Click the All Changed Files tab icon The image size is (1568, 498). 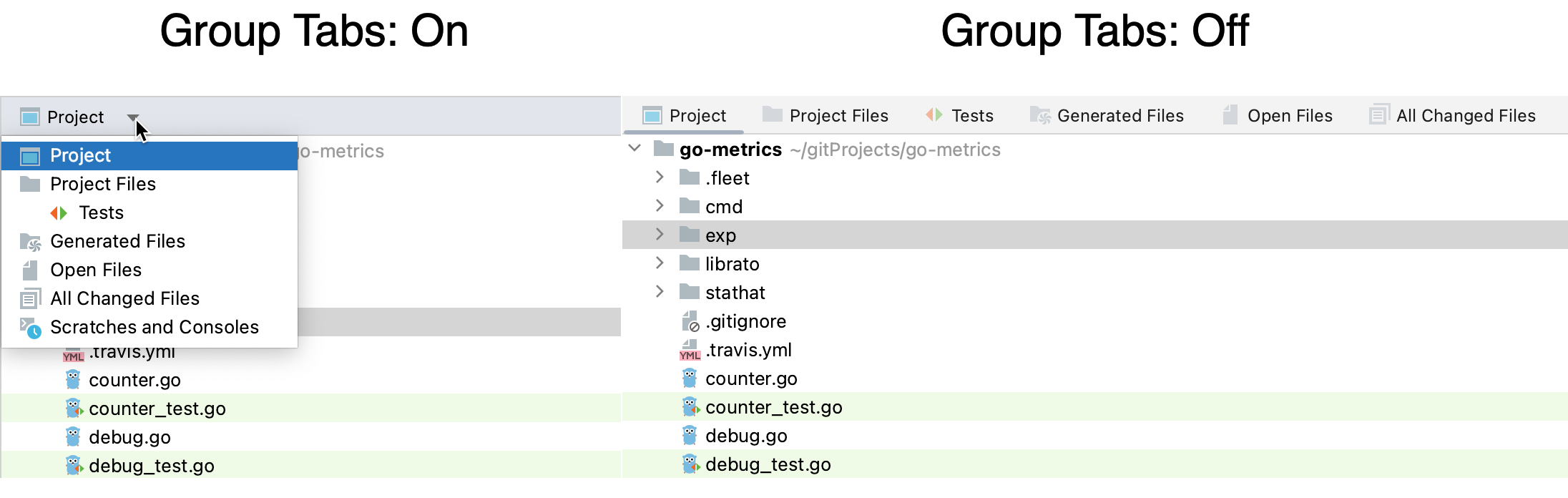(1378, 115)
